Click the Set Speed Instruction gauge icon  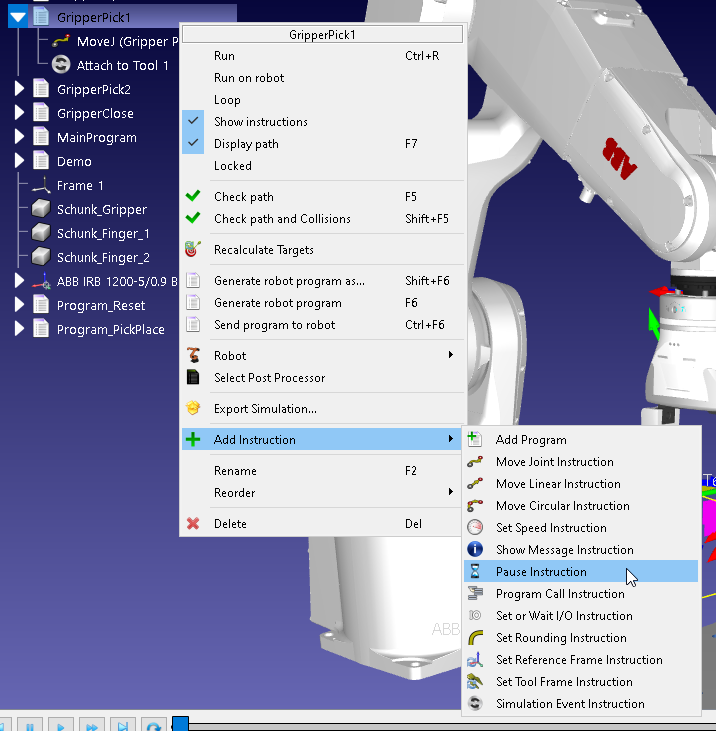475,527
